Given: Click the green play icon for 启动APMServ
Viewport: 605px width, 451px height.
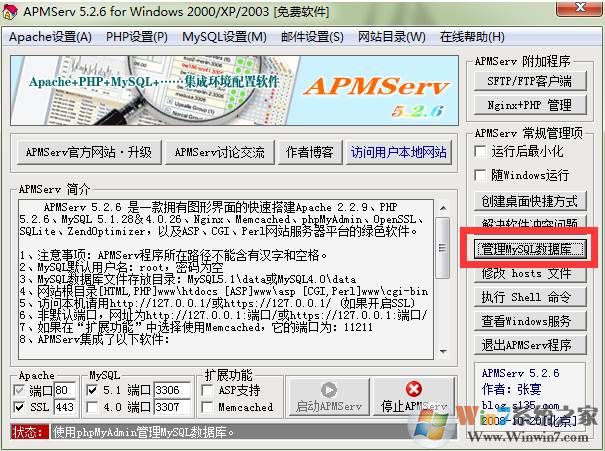Looking at the screenshot, I should click(x=328, y=389).
